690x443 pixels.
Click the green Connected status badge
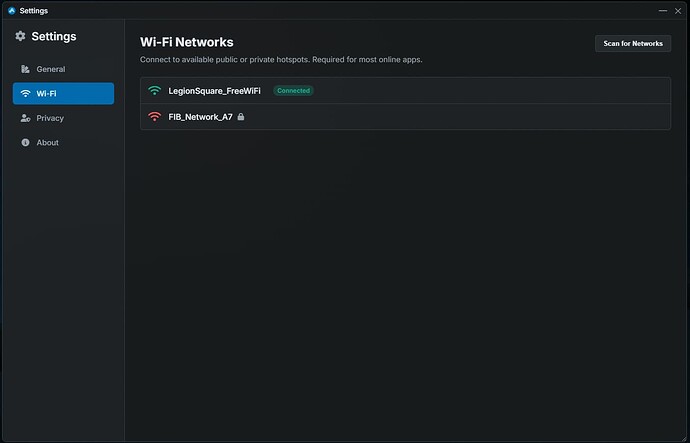(293, 90)
